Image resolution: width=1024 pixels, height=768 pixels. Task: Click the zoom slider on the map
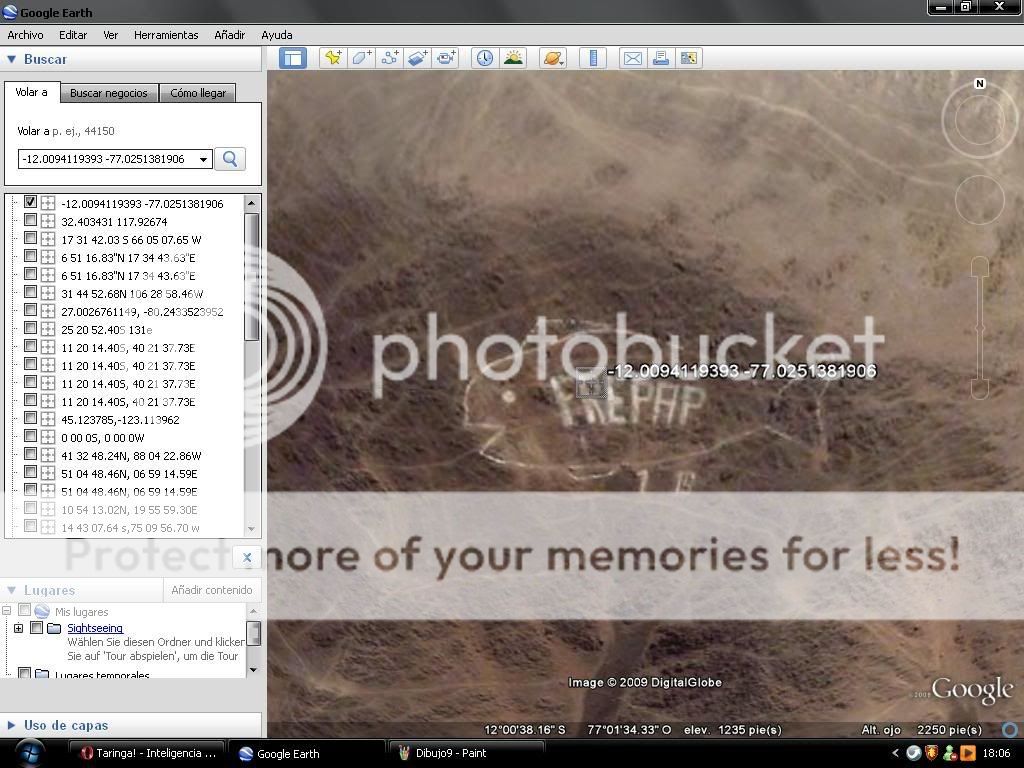click(980, 328)
